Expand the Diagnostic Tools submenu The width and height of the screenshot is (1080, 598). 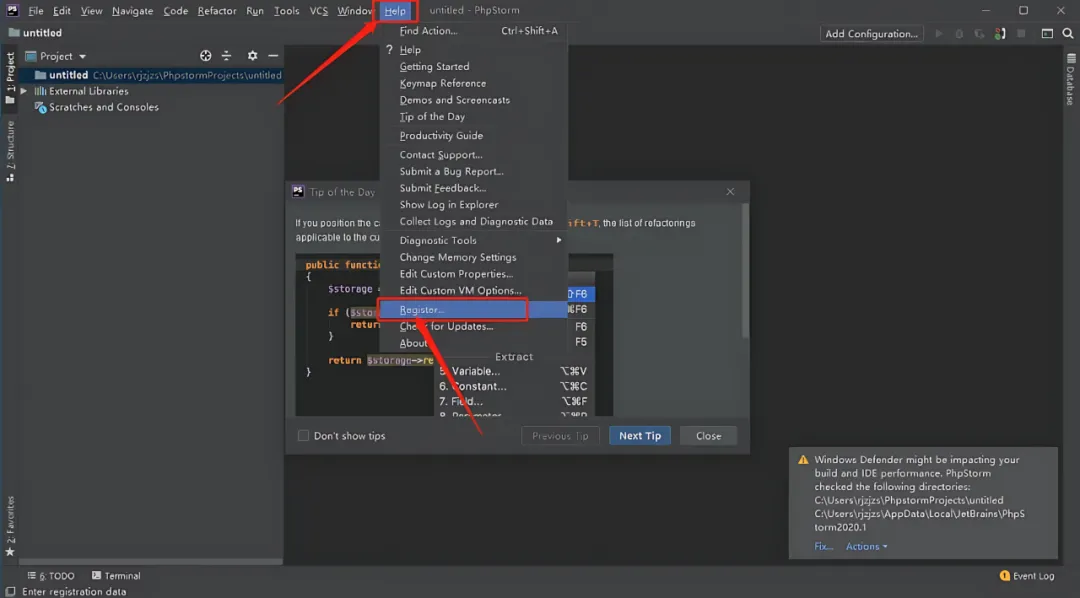click(x=473, y=240)
